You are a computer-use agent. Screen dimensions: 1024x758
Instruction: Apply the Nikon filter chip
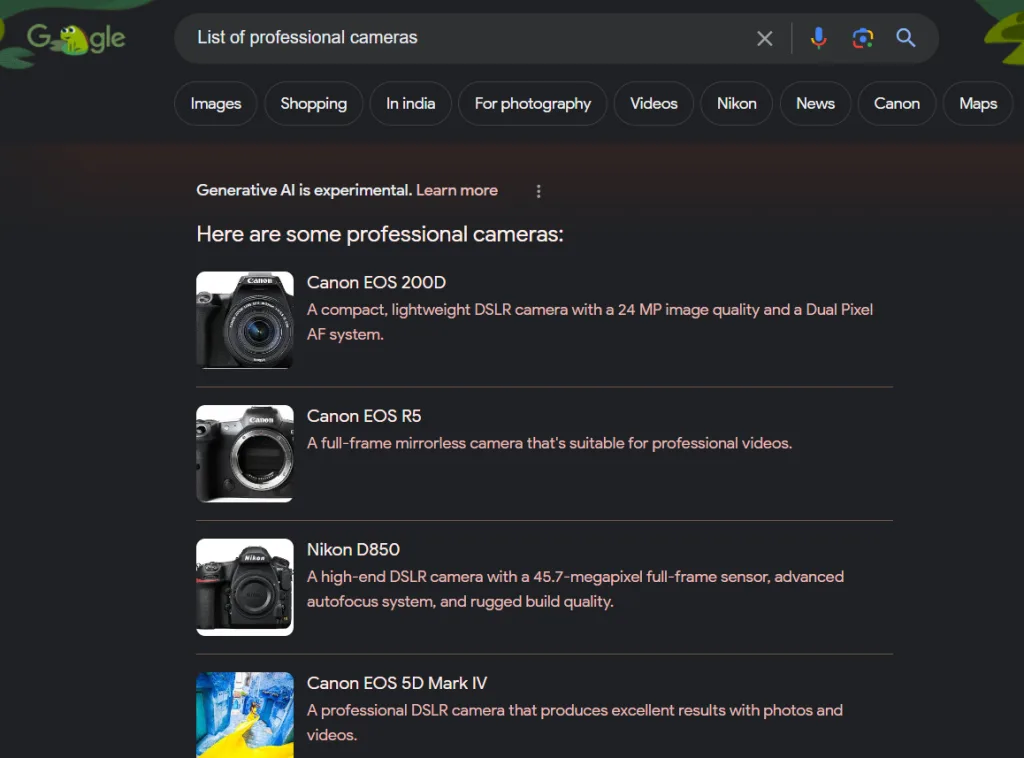pos(736,104)
